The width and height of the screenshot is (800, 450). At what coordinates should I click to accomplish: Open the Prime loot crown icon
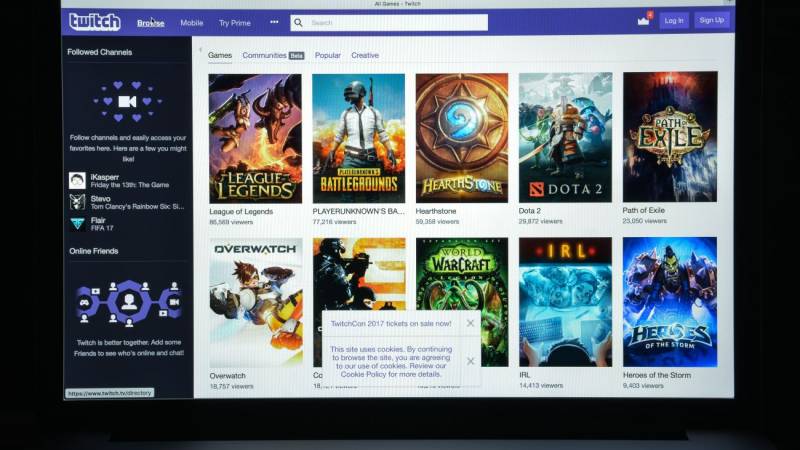click(643, 20)
